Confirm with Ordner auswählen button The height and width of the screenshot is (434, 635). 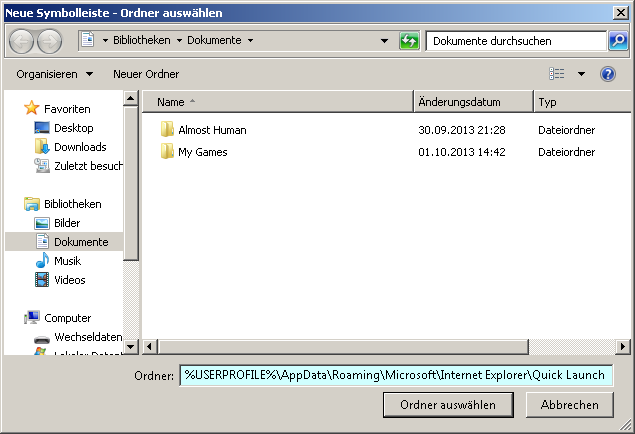(448, 404)
